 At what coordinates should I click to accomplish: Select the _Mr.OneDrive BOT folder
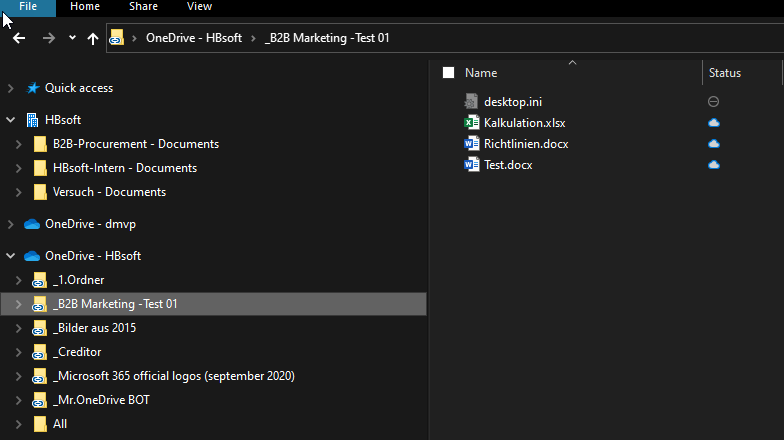(101, 400)
